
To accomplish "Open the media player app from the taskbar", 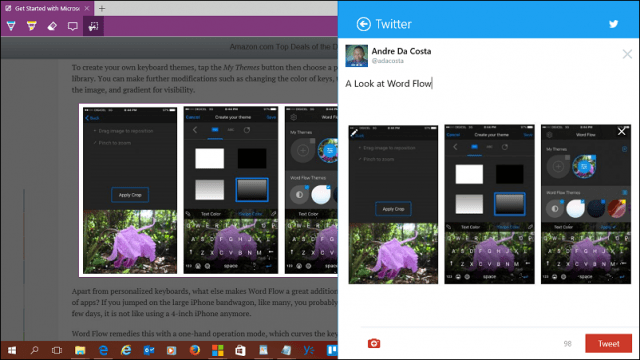I will point(171,350).
